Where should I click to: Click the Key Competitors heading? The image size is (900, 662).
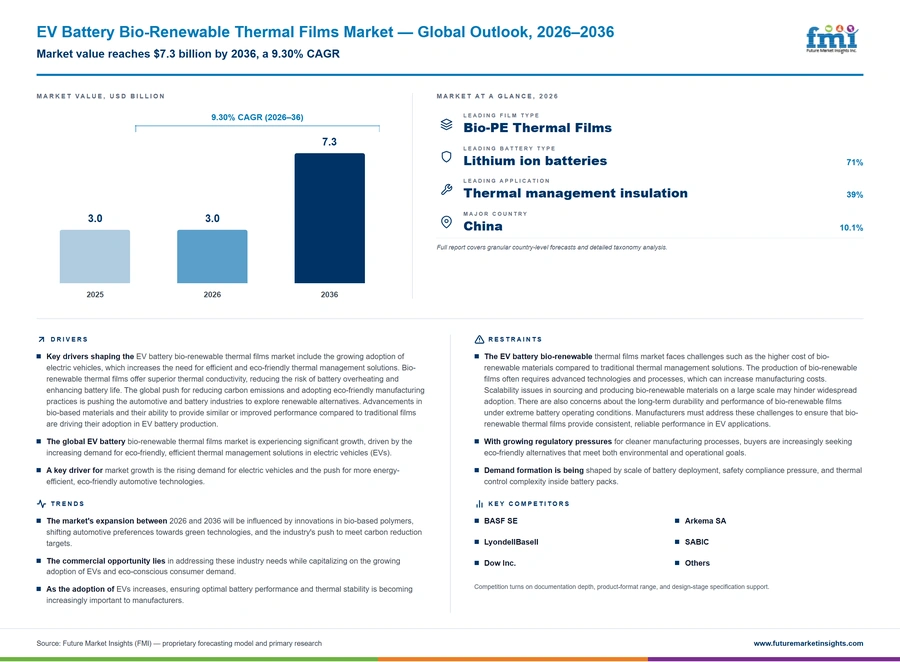[529, 504]
